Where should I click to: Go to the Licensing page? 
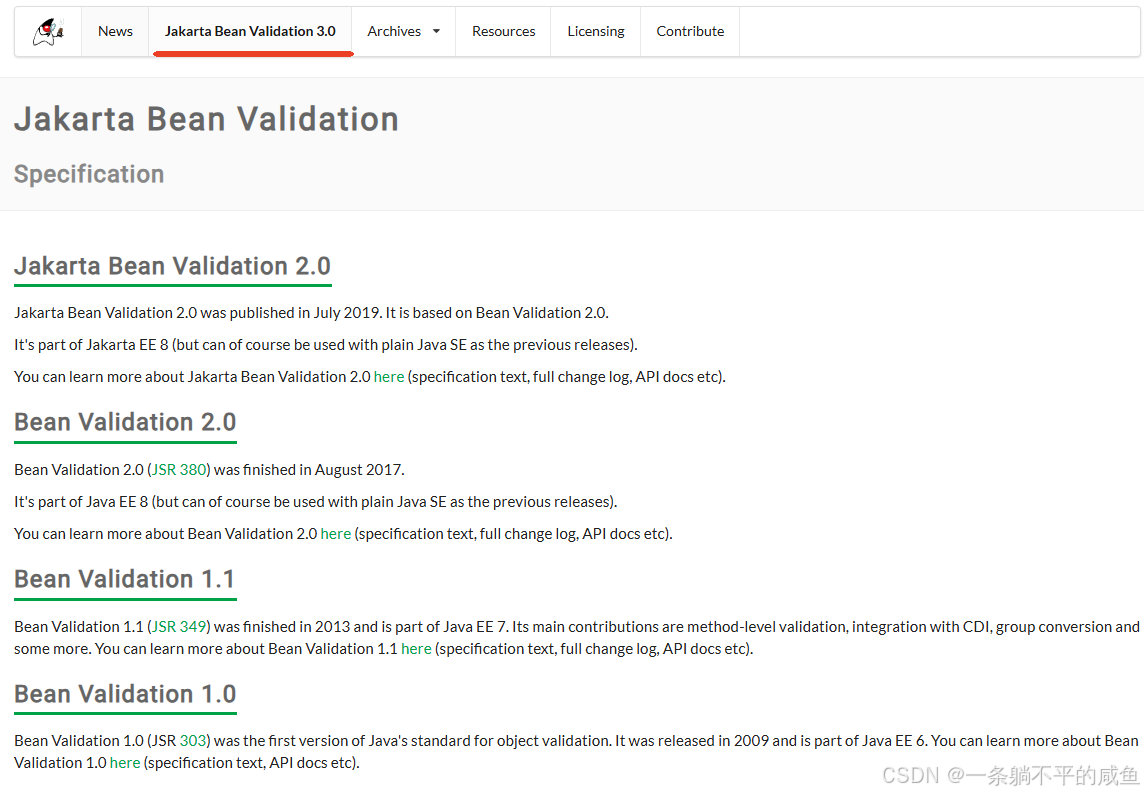tap(596, 31)
